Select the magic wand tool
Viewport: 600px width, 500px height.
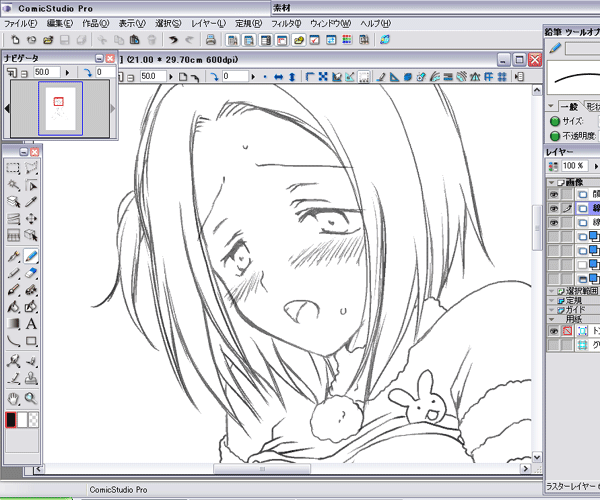[x=13, y=185]
